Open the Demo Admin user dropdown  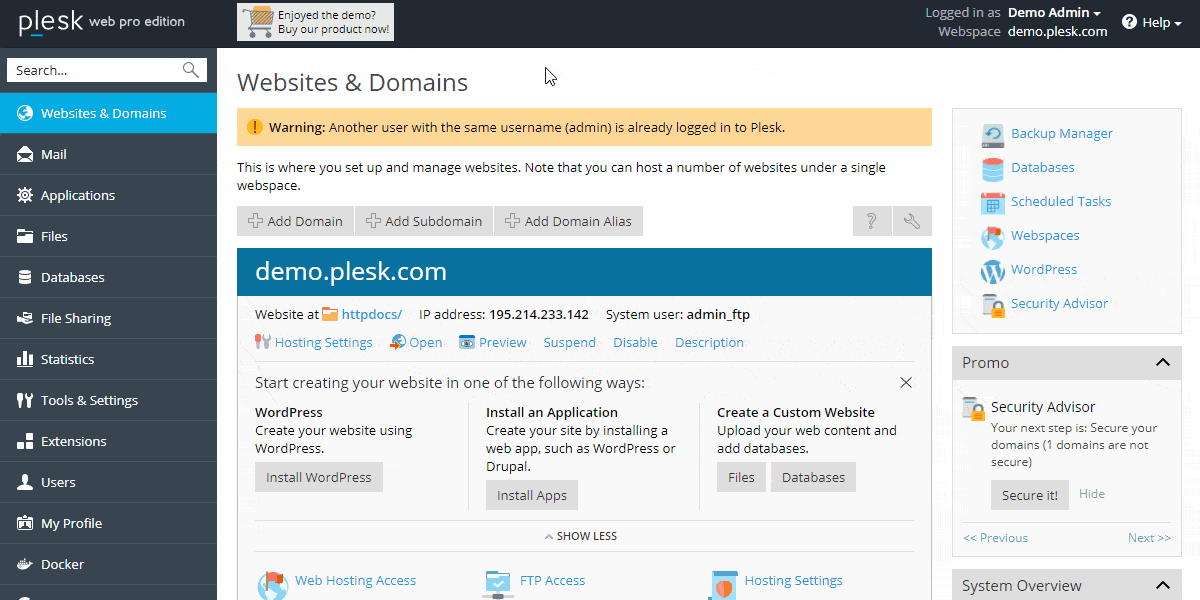[x=1054, y=13]
